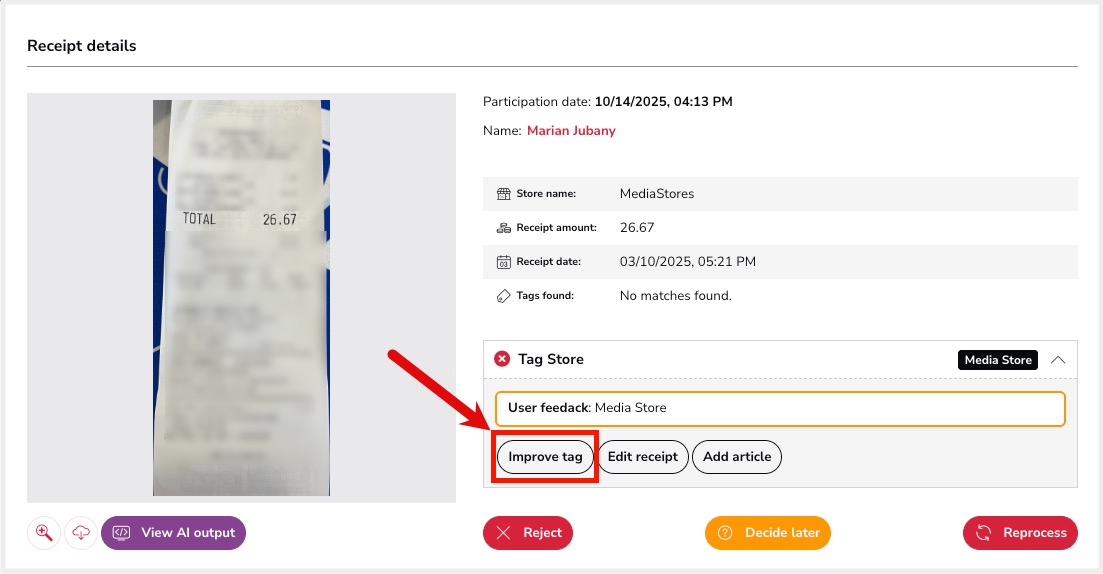Viewport: 1103px width, 574px height.
Task: Click the tag icon beside Tags found
Action: pyautogui.click(x=504, y=296)
